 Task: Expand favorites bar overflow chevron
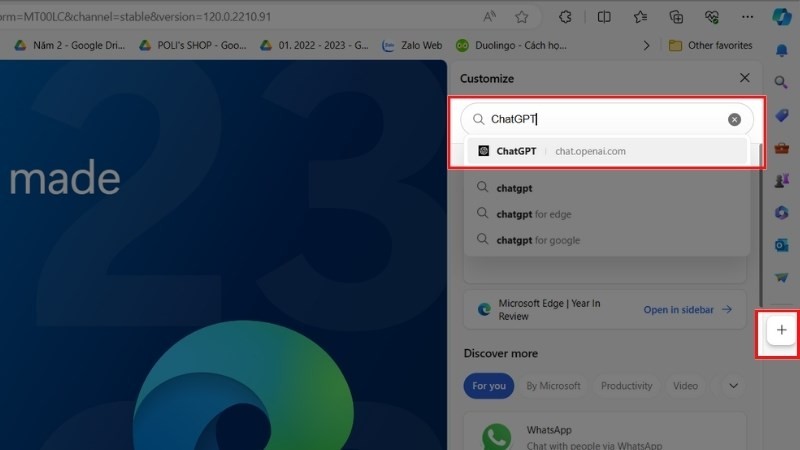pyautogui.click(x=646, y=45)
